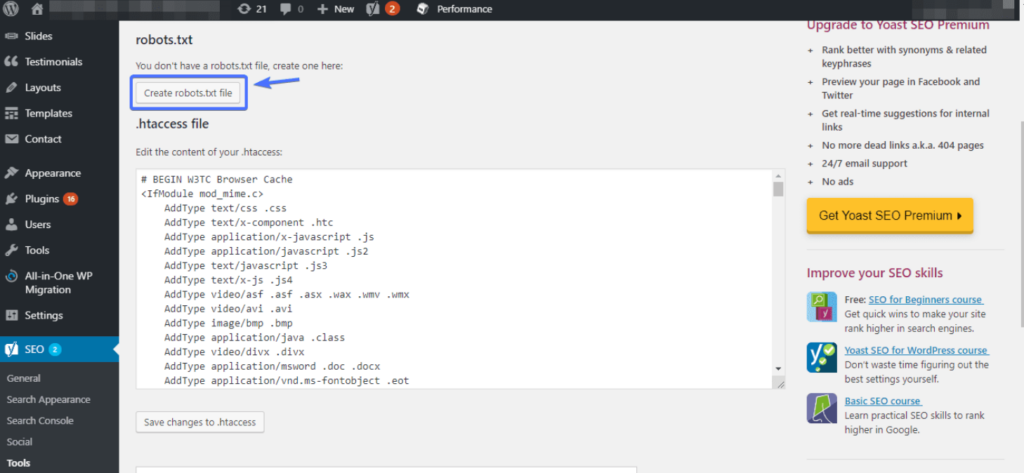Click the New content plus icon
The image size is (1024, 473).
(x=322, y=9)
